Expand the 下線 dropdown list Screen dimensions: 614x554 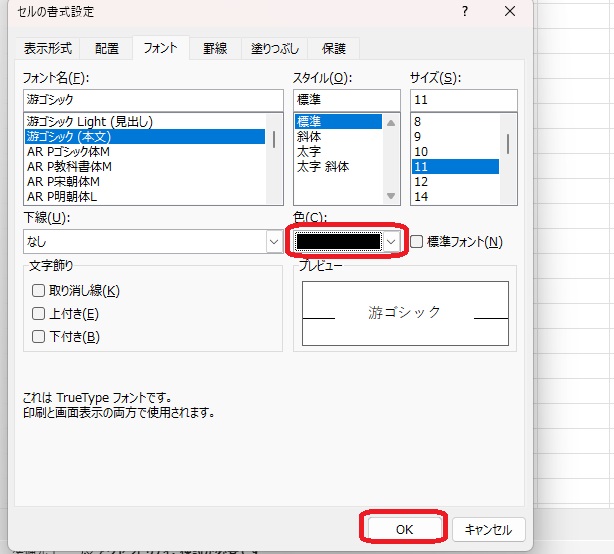pyautogui.click(x=273, y=241)
